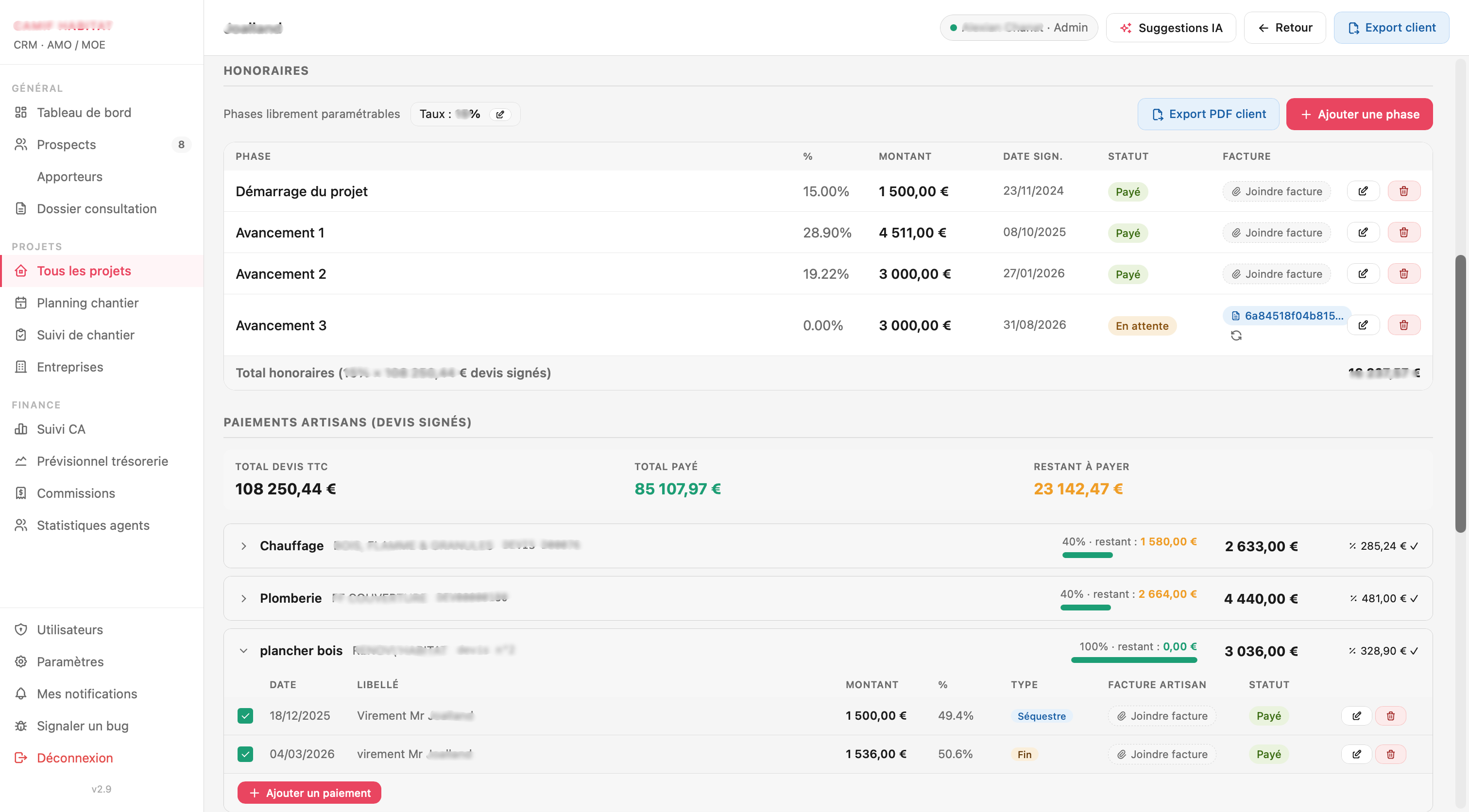
Task: Click plancher bois 100% progress bar
Action: click(x=1134, y=660)
